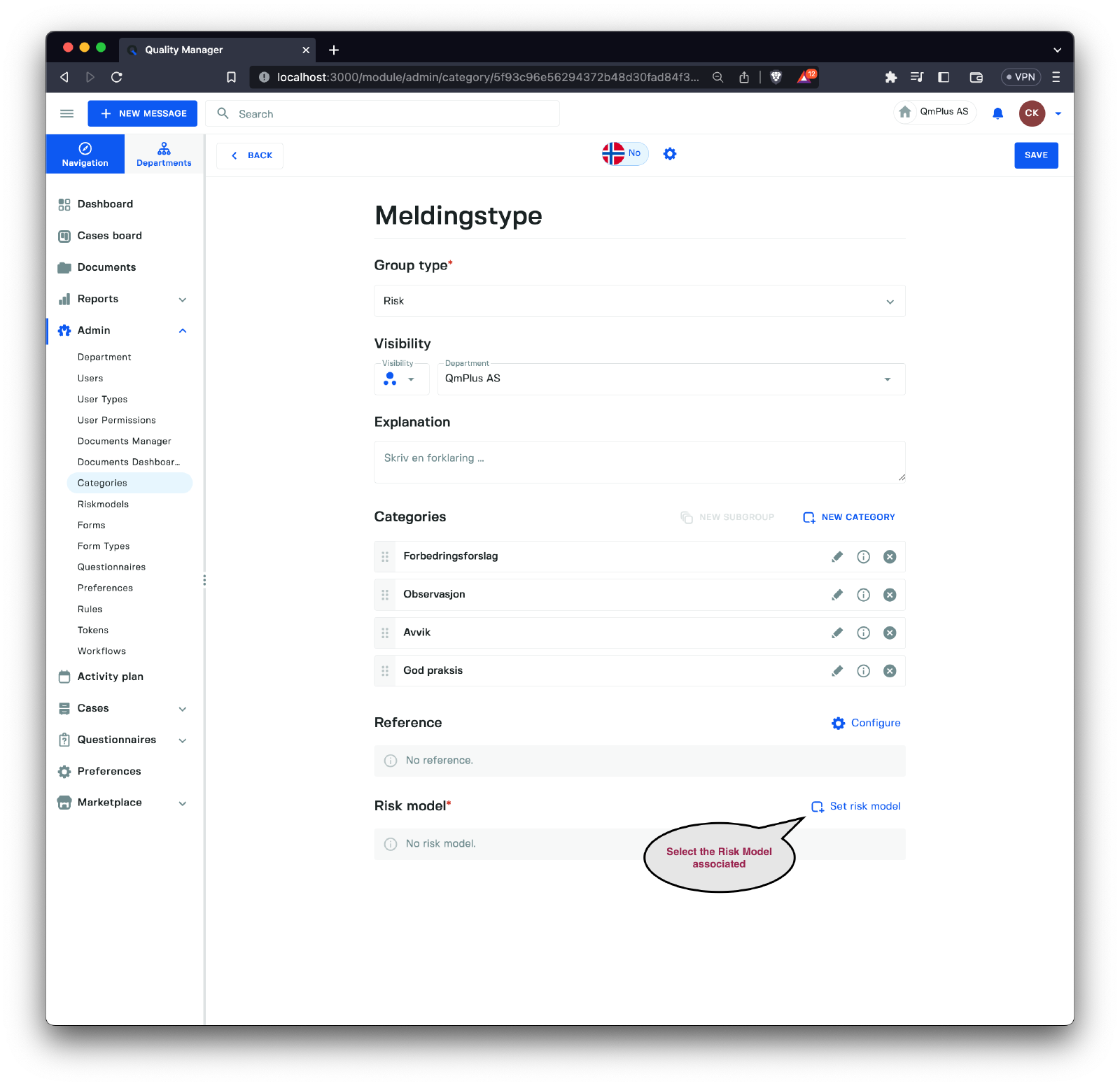This screenshot has height=1086, width=1120.
Task: Open settings gear next to language selector
Action: pos(670,154)
